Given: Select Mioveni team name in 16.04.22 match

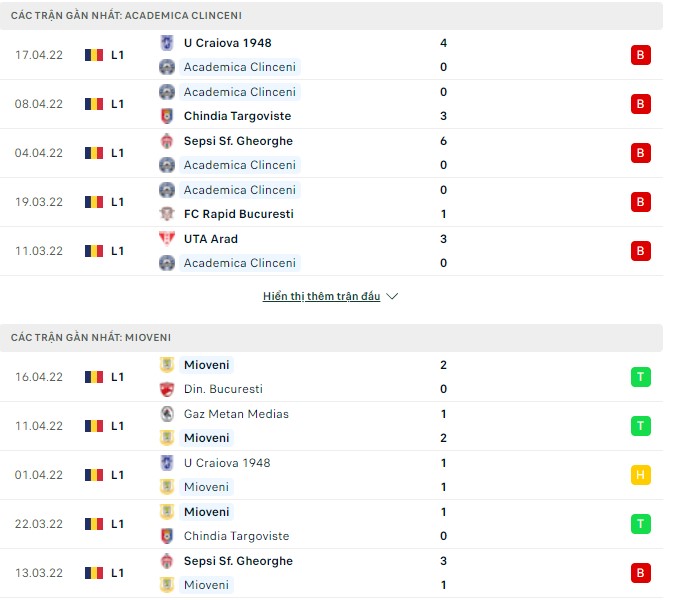Looking at the screenshot, I should point(206,365).
